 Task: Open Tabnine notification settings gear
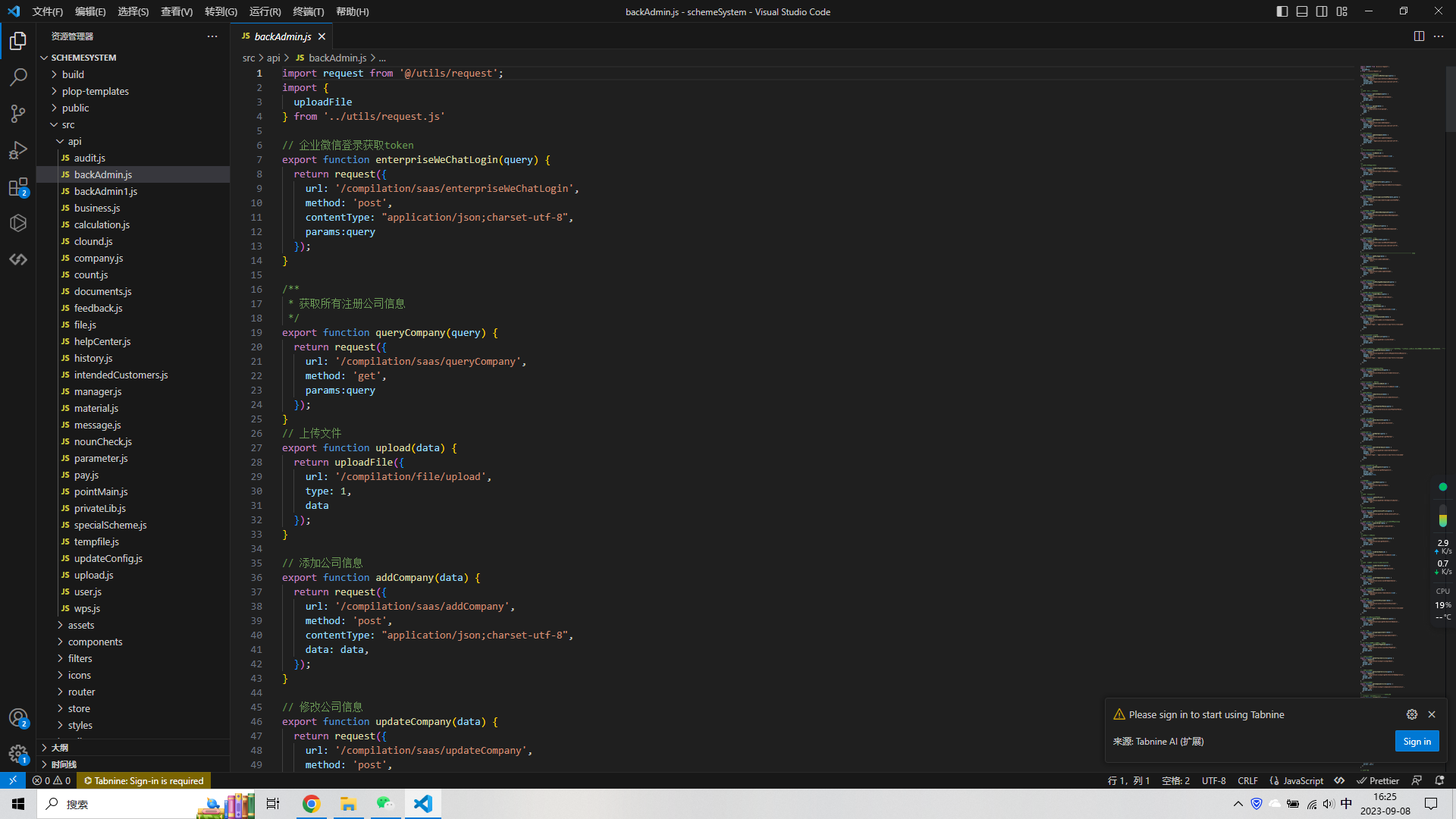click(1412, 714)
